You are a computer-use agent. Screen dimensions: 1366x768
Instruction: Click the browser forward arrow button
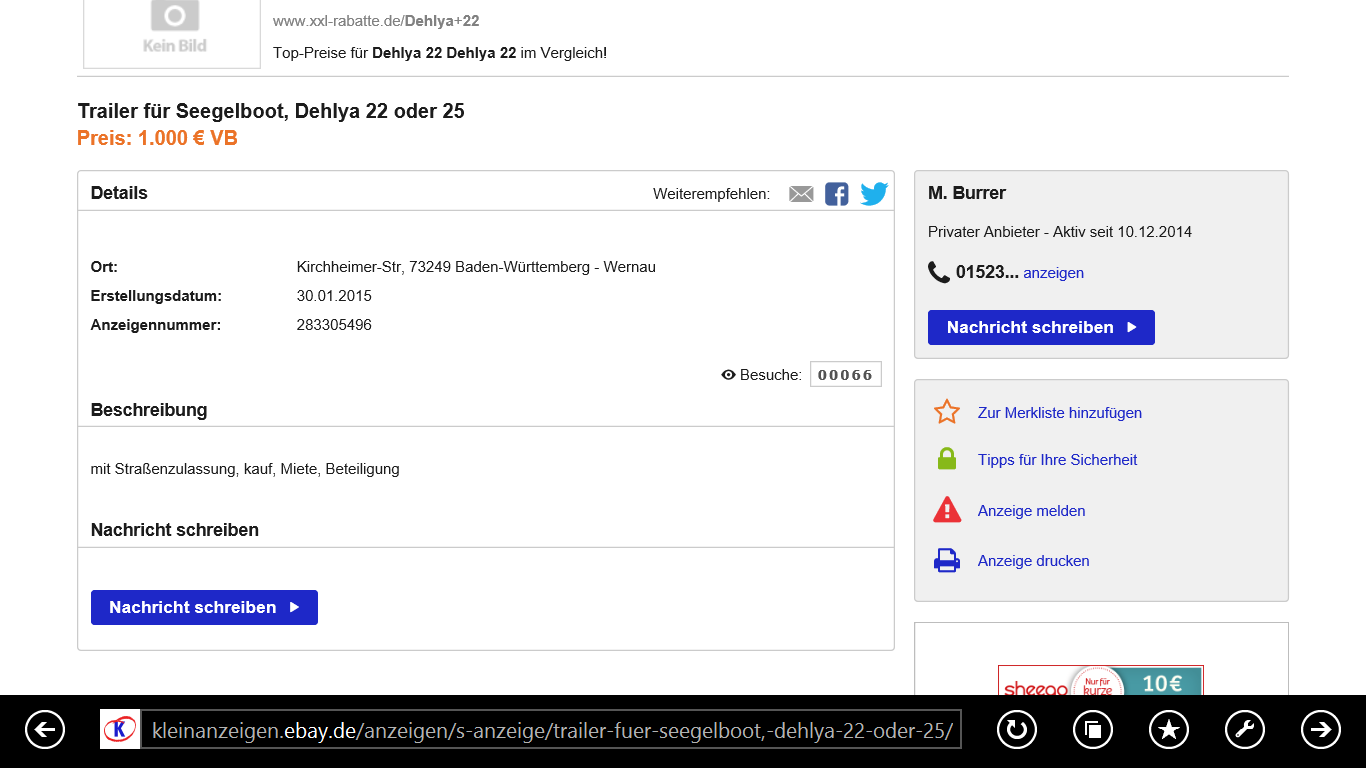click(x=1320, y=730)
